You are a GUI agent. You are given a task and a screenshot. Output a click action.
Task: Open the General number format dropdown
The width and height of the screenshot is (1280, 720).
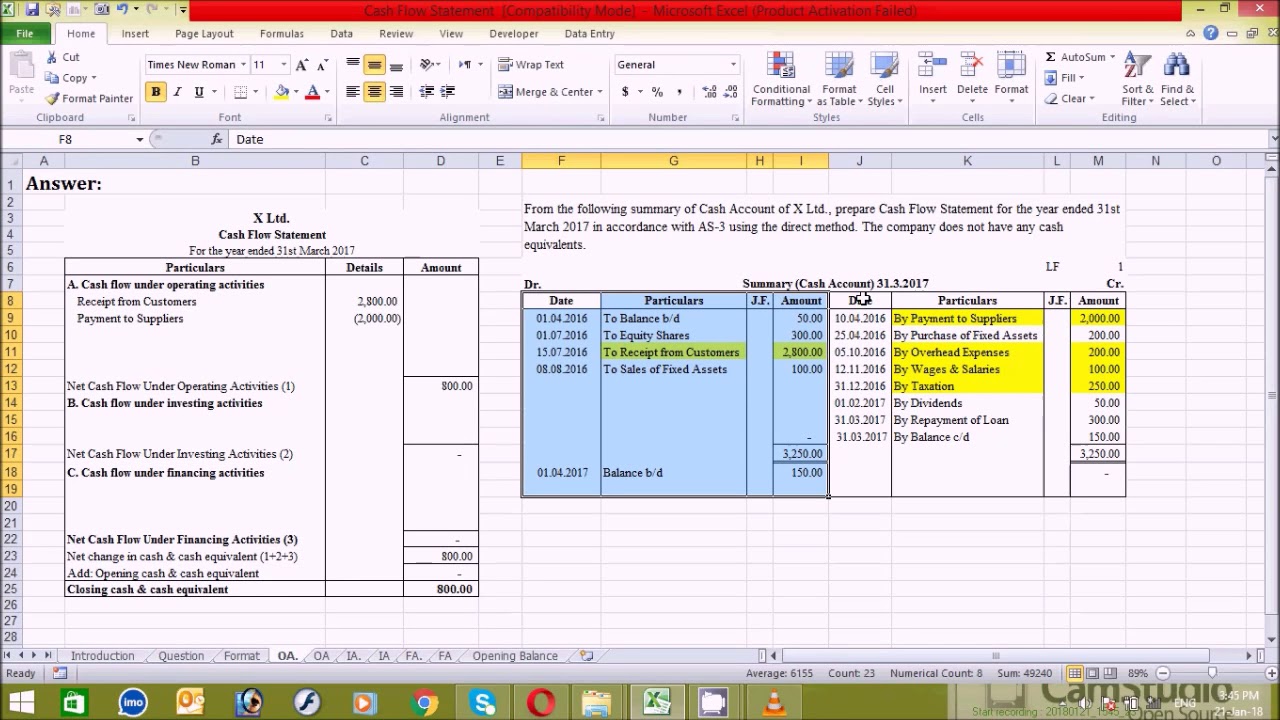click(x=733, y=65)
